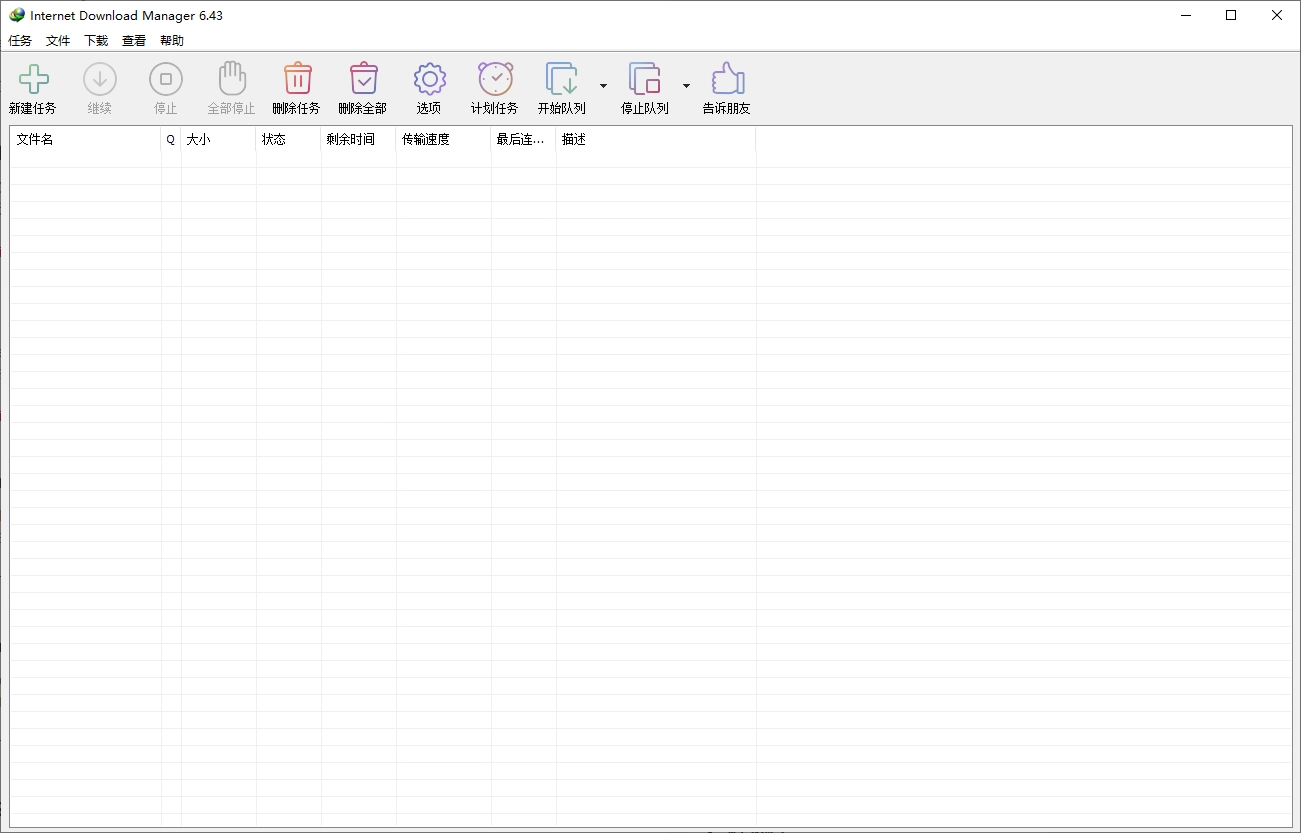Sort by the 剩余时间 column header
Image resolution: width=1301 pixels, height=833 pixels.
[x=359, y=140]
